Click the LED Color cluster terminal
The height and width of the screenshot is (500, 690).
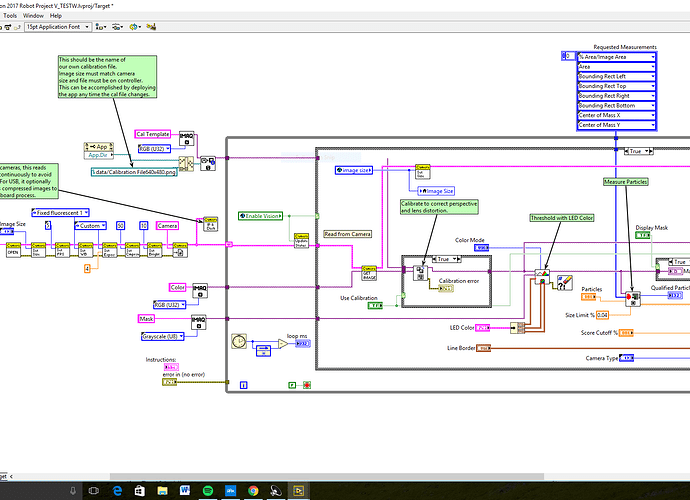(482, 328)
